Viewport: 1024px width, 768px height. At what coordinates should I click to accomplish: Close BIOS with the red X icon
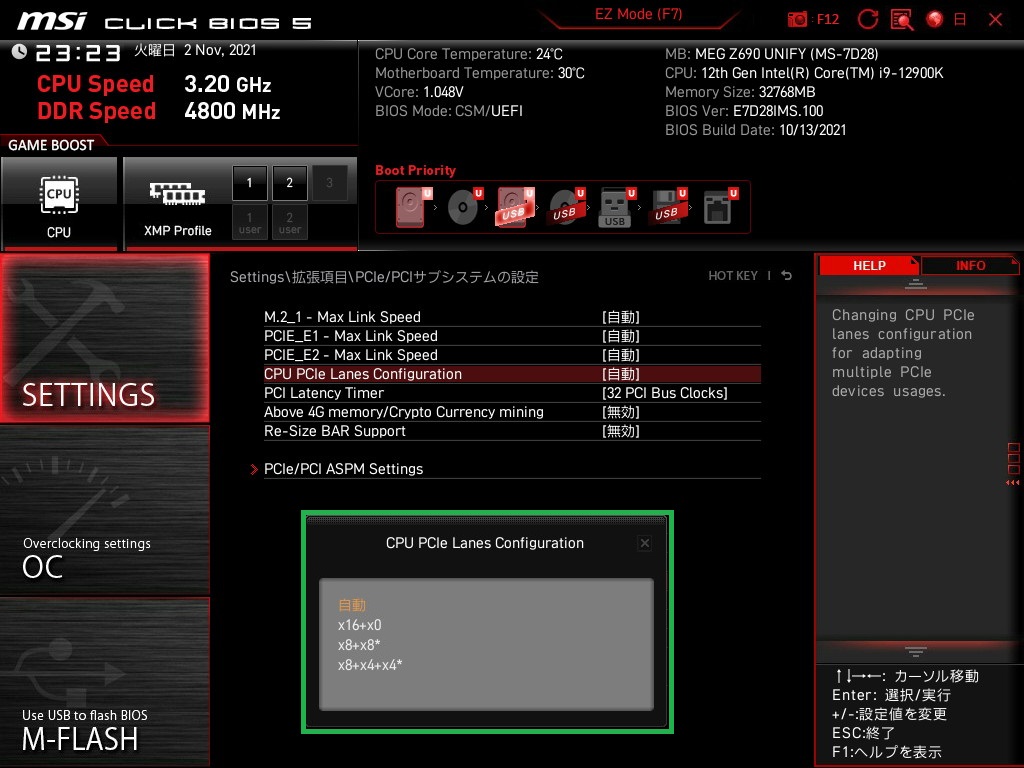pyautogui.click(x=995, y=20)
